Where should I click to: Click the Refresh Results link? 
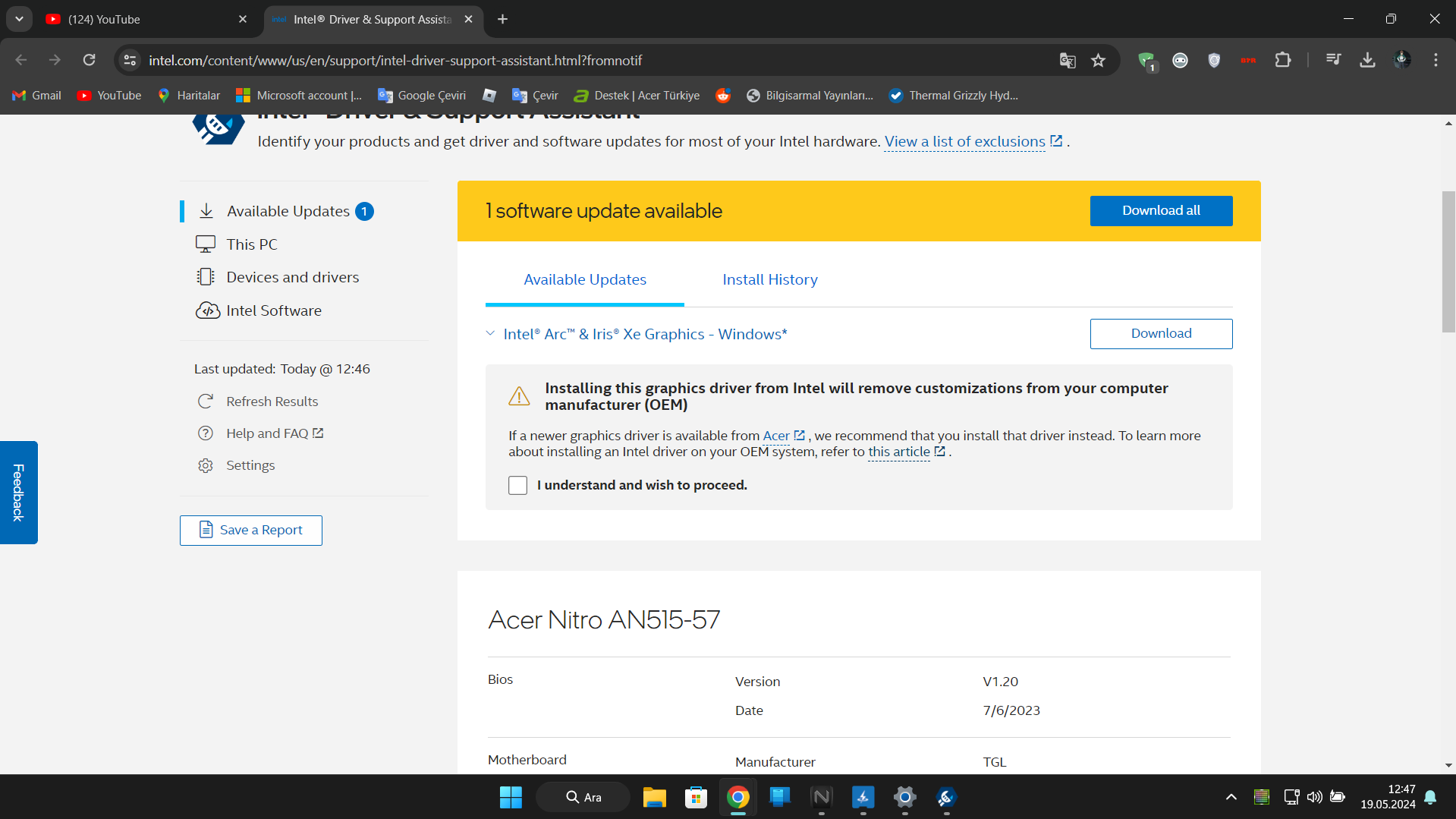pos(272,402)
